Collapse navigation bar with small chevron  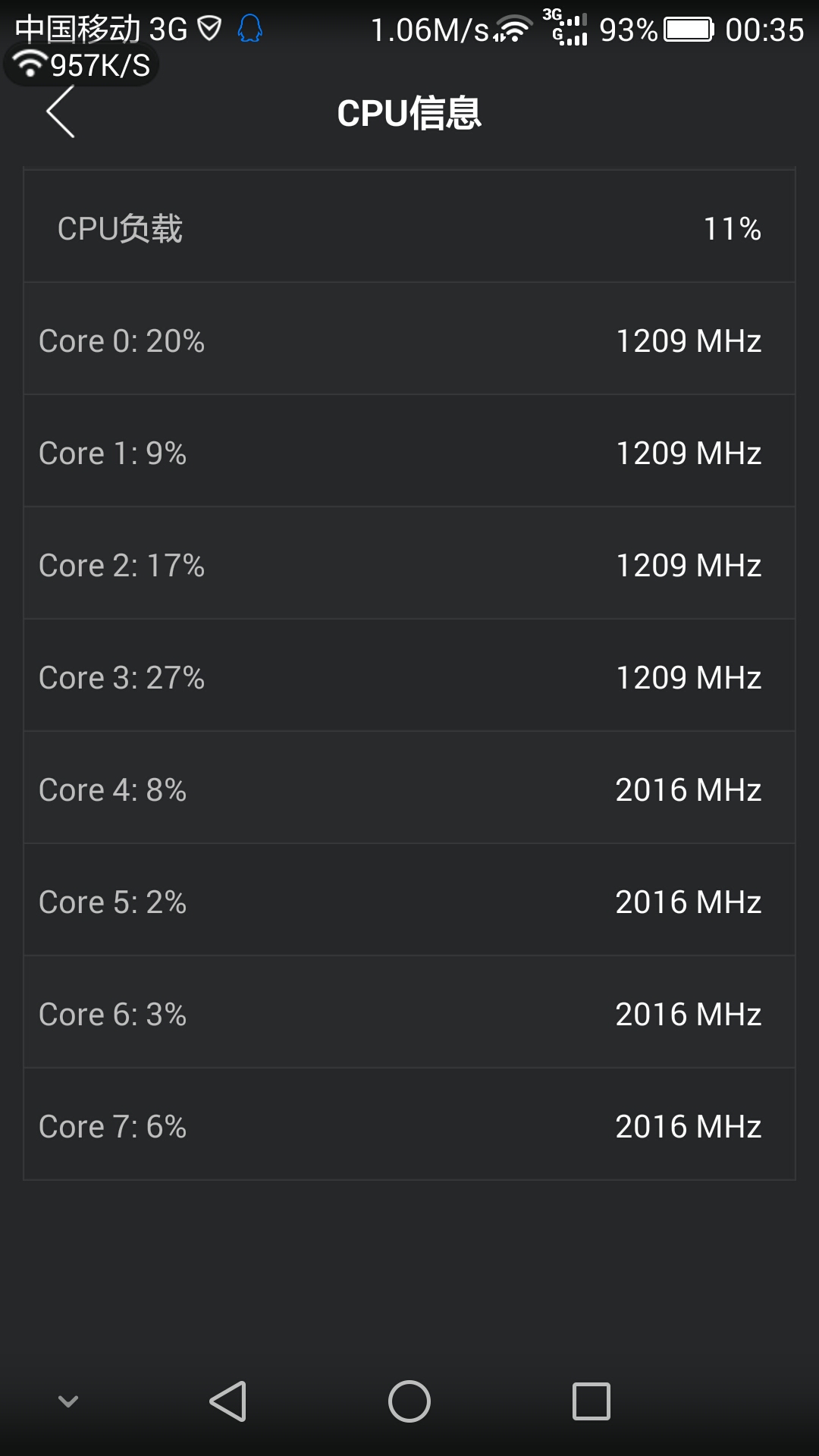coord(68,1401)
